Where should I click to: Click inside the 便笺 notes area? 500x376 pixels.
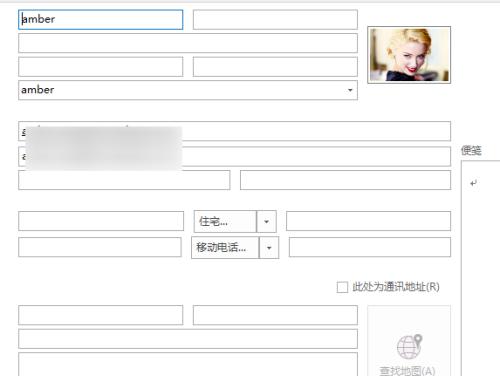tap(481, 267)
